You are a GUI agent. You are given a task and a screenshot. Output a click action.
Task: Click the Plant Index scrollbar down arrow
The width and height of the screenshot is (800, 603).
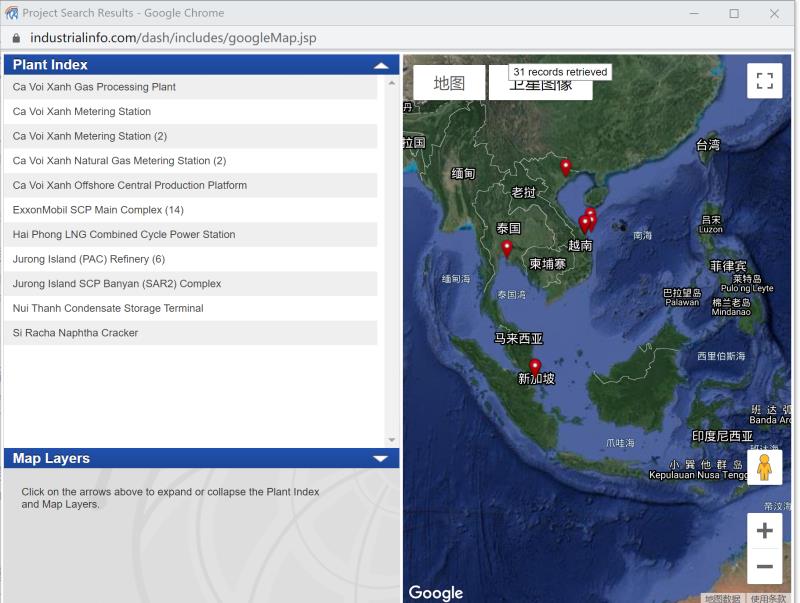point(391,440)
